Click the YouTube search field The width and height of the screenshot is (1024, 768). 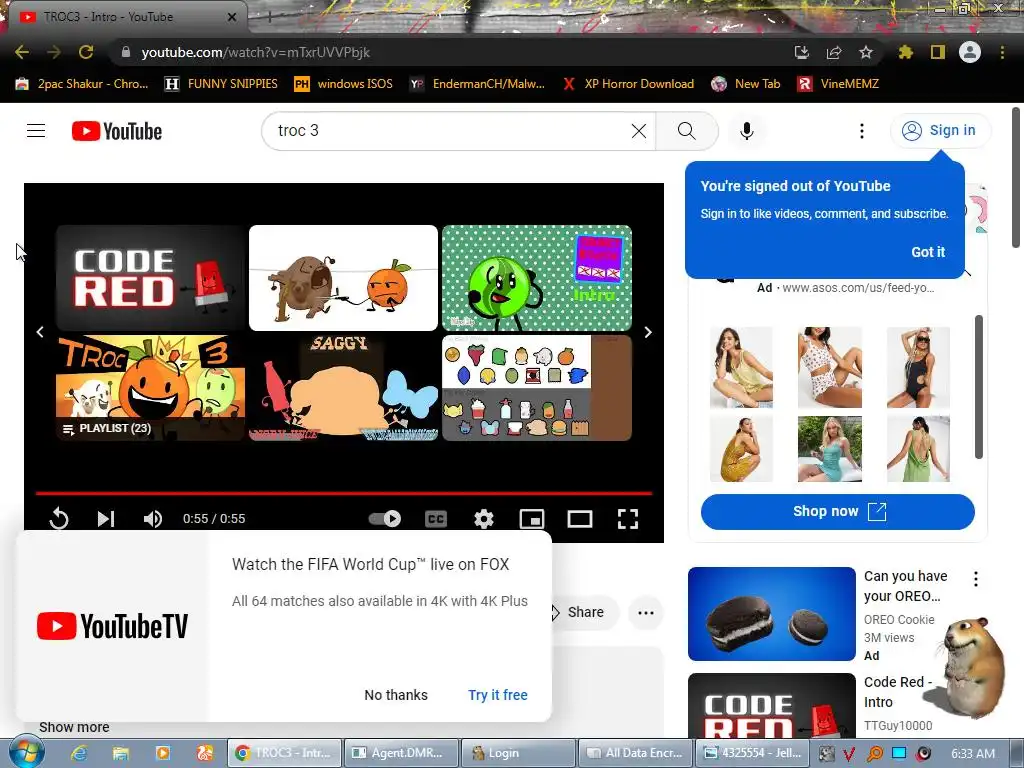tap(451, 131)
